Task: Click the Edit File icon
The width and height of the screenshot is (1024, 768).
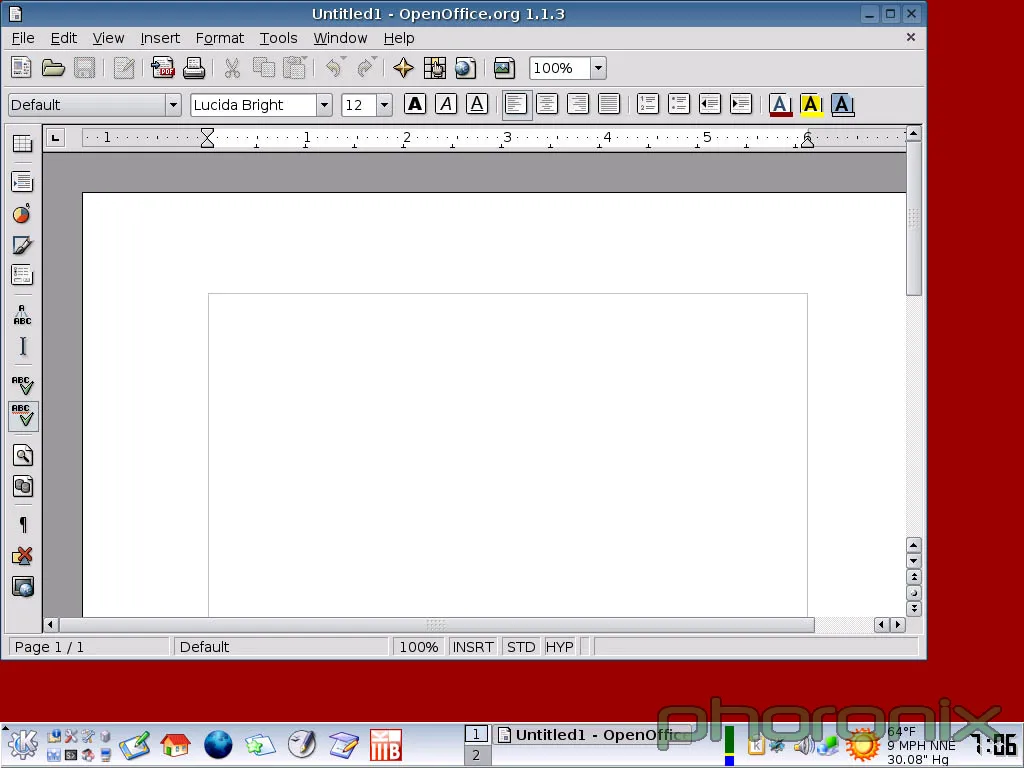Action: (x=123, y=67)
